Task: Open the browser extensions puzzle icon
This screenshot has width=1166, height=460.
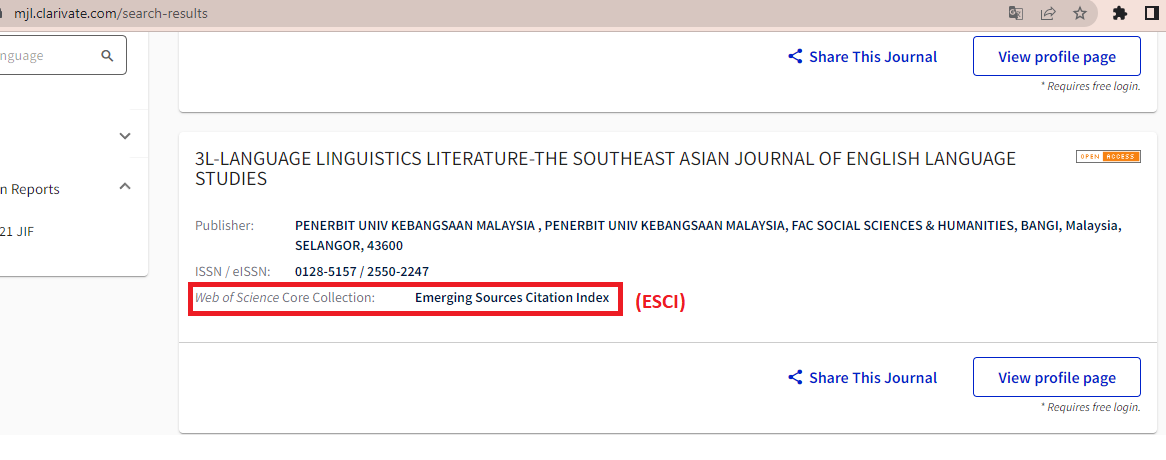Action: click(1119, 13)
